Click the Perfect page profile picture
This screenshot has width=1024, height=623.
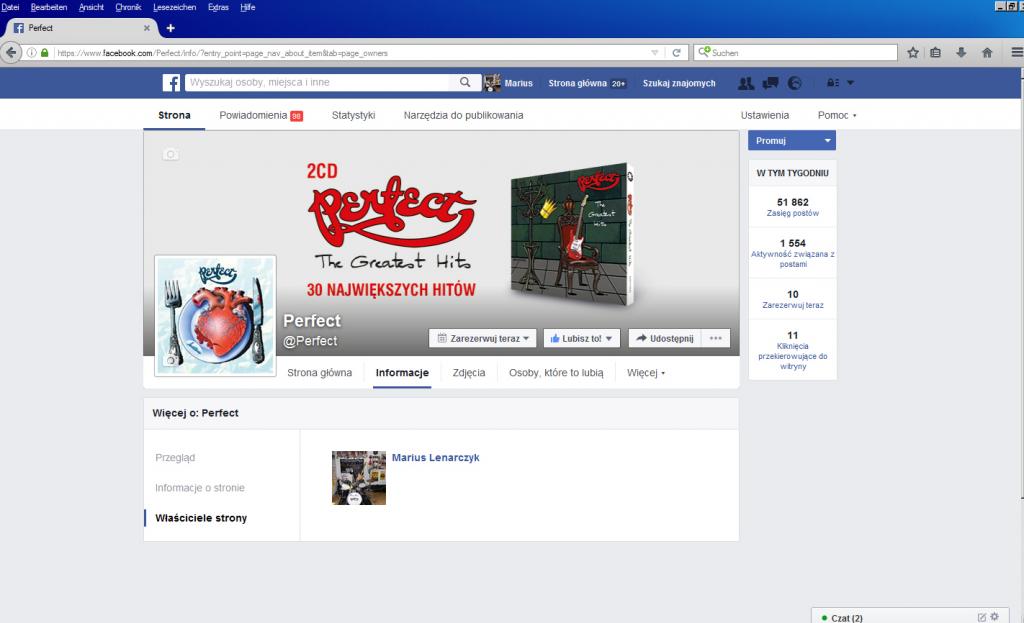(216, 316)
